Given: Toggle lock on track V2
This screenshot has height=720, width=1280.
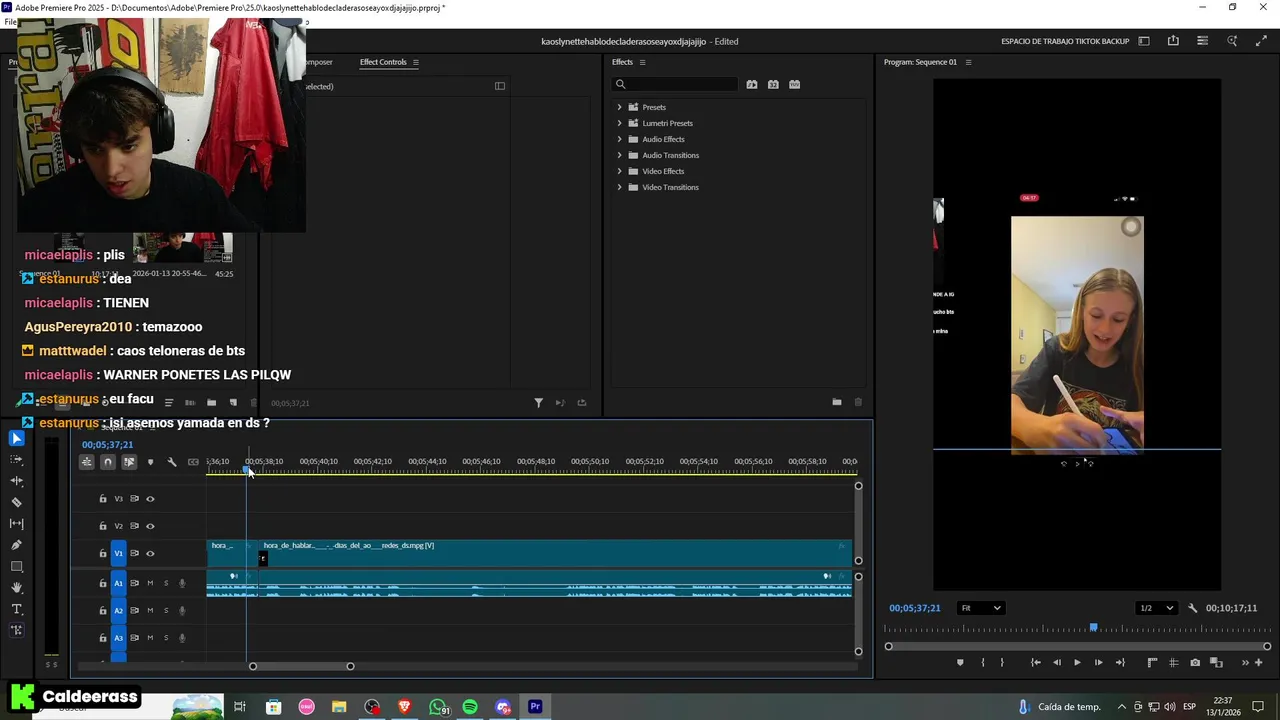Looking at the screenshot, I should point(102,526).
